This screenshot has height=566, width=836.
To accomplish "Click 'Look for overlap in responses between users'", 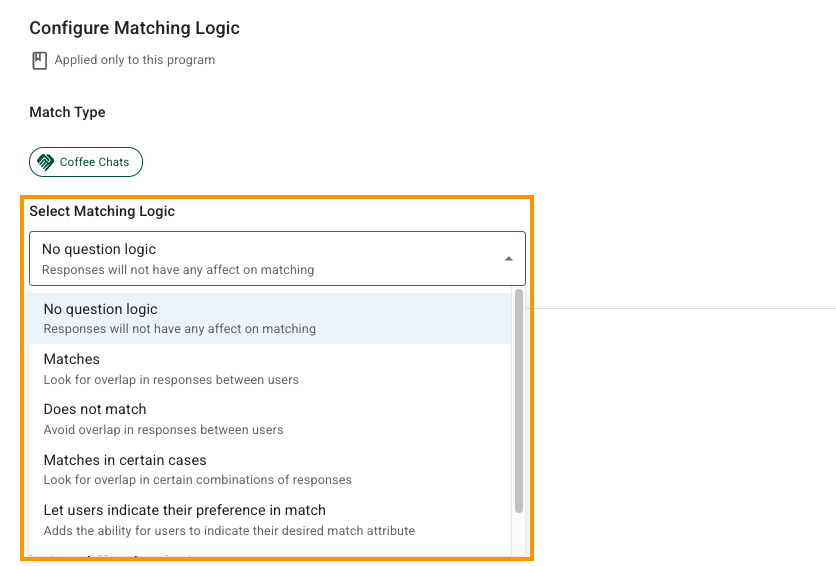I will tap(171, 380).
